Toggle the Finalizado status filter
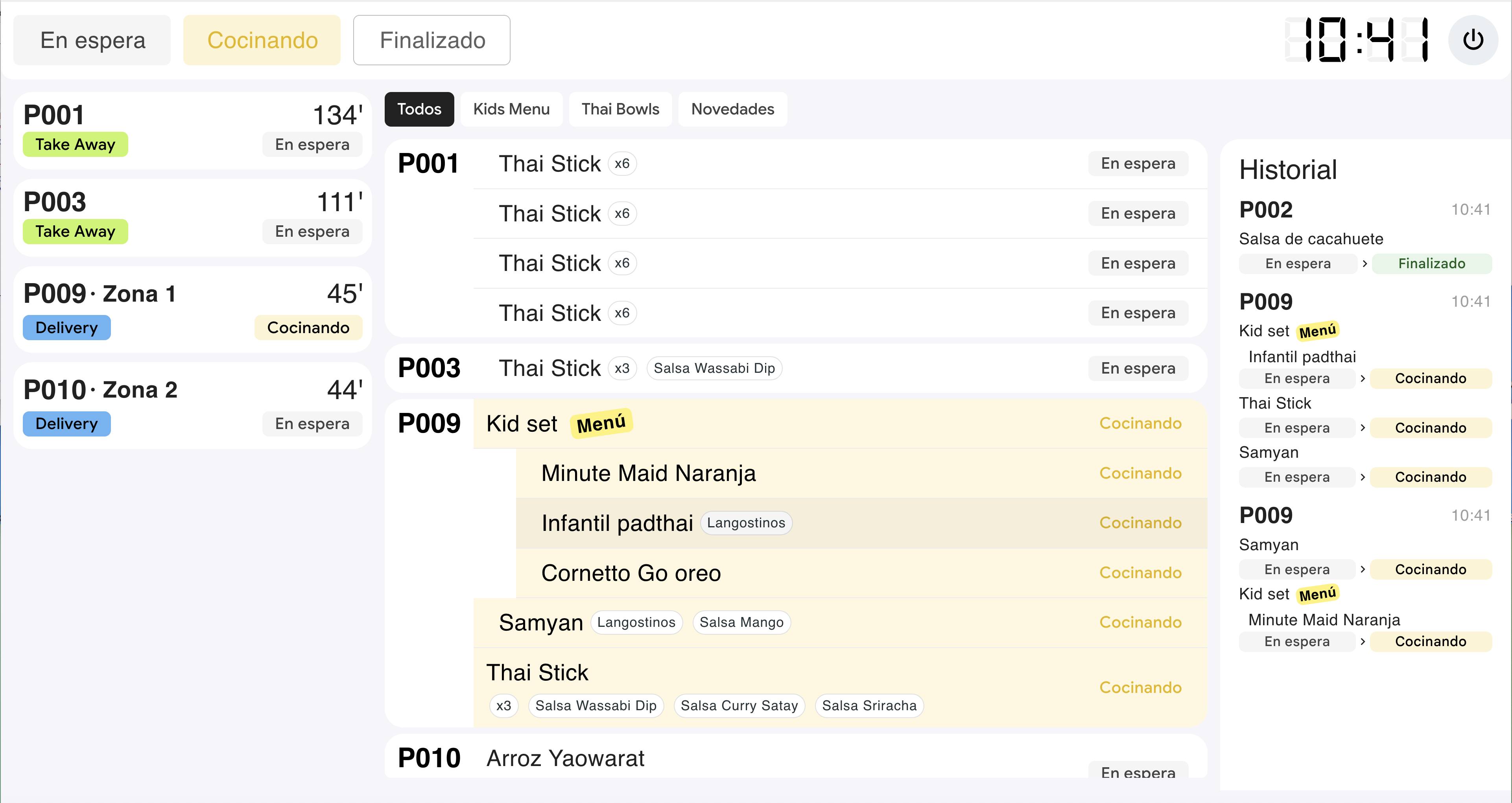The height and width of the screenshot is (803, 1512). [432, 40]
